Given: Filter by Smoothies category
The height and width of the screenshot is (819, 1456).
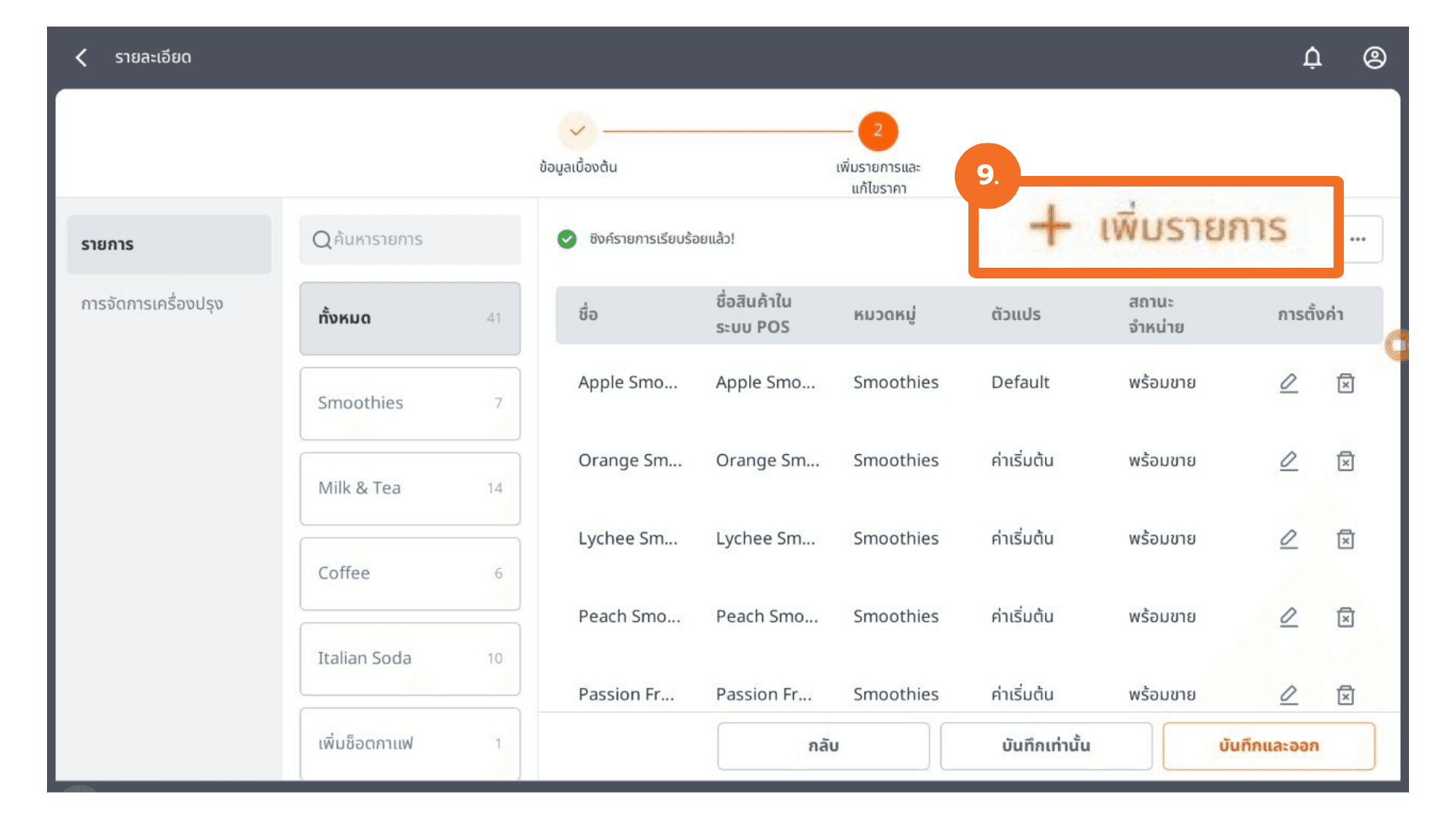Looking at the screenshot, I should tap(409, 403).
